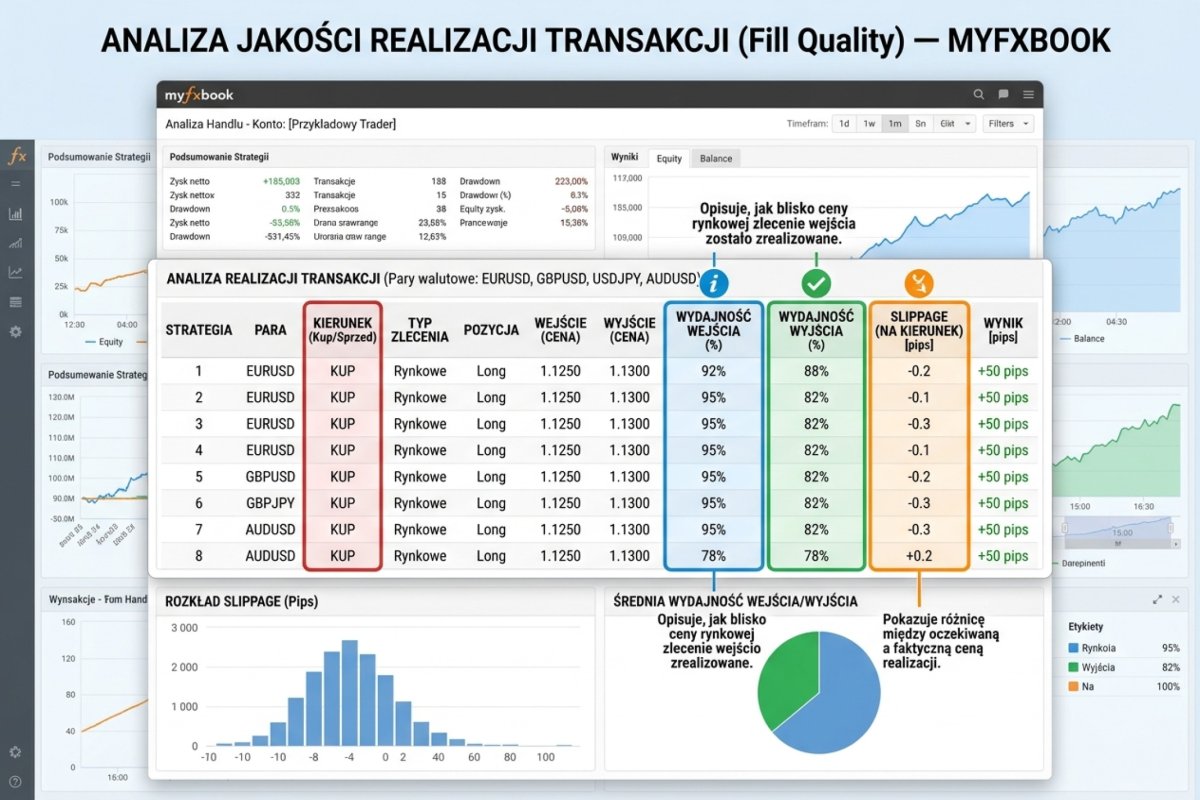
Task: Switch to the Balance tab
Action: coord(715,158)
